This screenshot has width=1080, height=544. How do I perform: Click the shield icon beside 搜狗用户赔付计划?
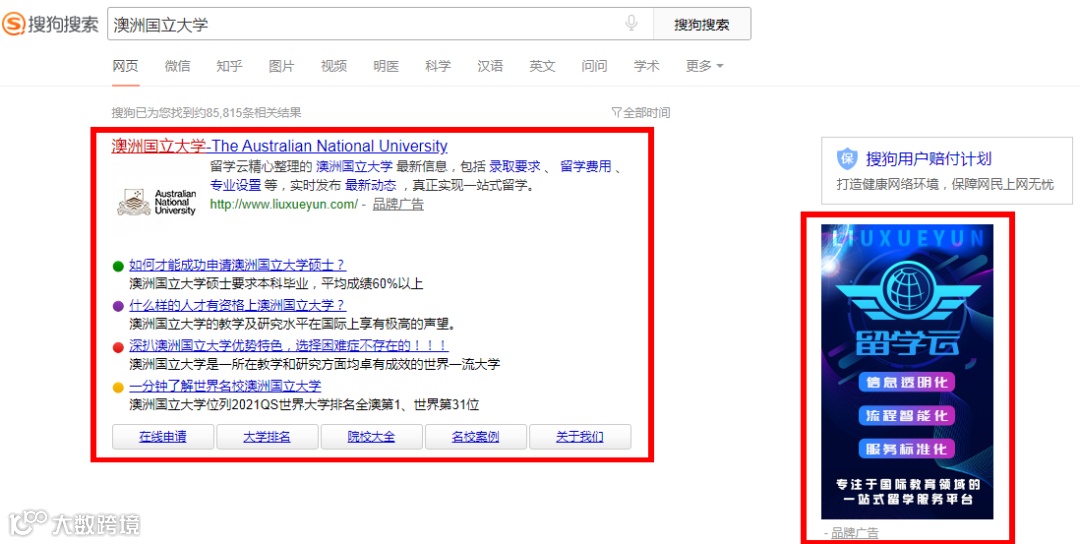click(x=847, y=159)
